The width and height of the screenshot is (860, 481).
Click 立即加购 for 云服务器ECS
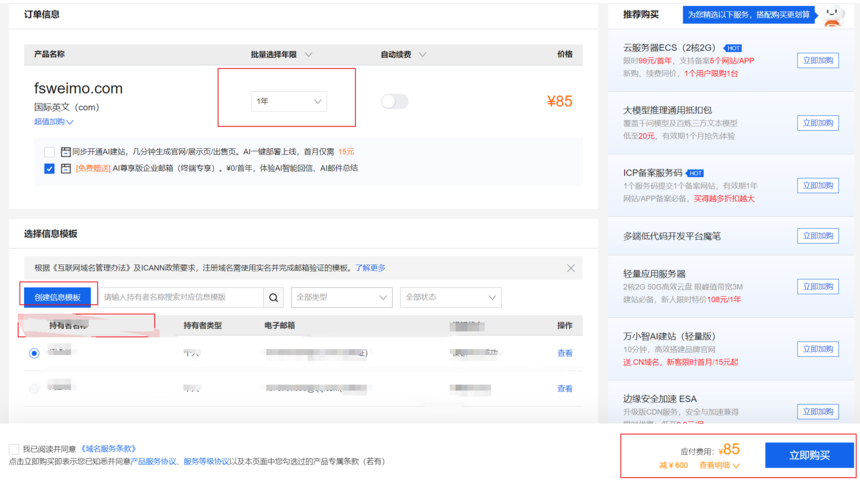(x=818, y=60)
